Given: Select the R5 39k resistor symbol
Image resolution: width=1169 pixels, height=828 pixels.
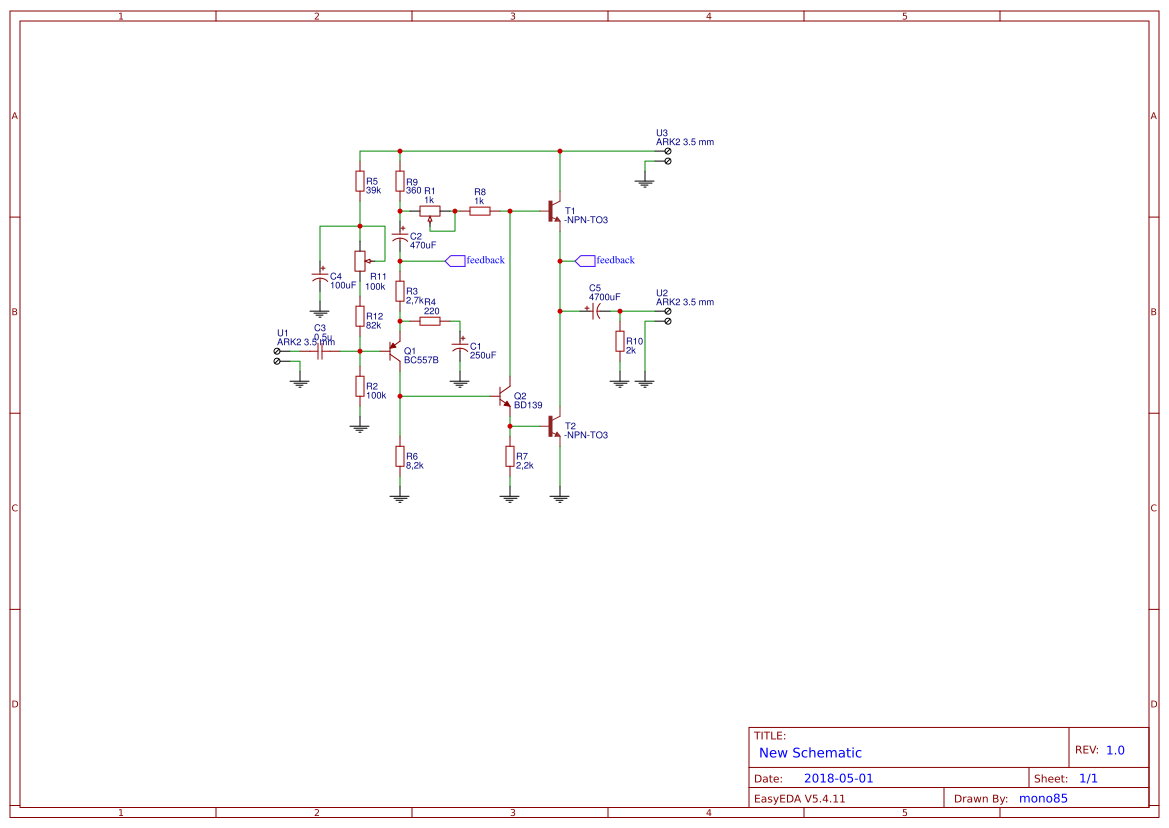Looking at the screenshot, I should (x=360, y=181).
